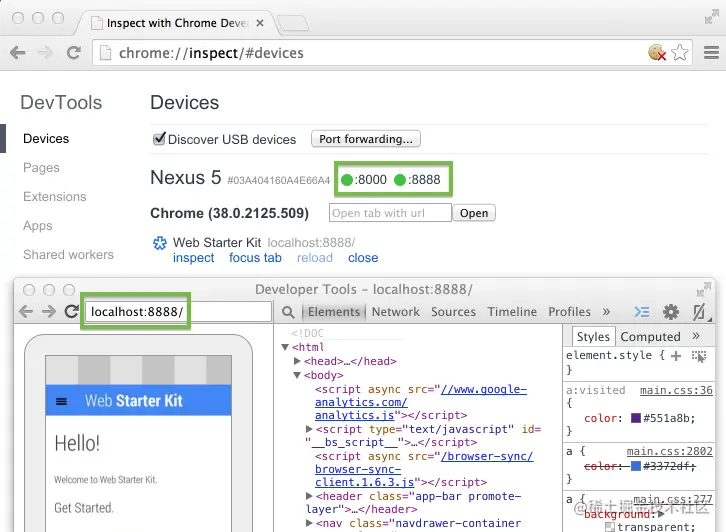Enter fullscreen for Developer Tools window
The width and height of the screenshot is (726, 532).
tap(703, 290)
